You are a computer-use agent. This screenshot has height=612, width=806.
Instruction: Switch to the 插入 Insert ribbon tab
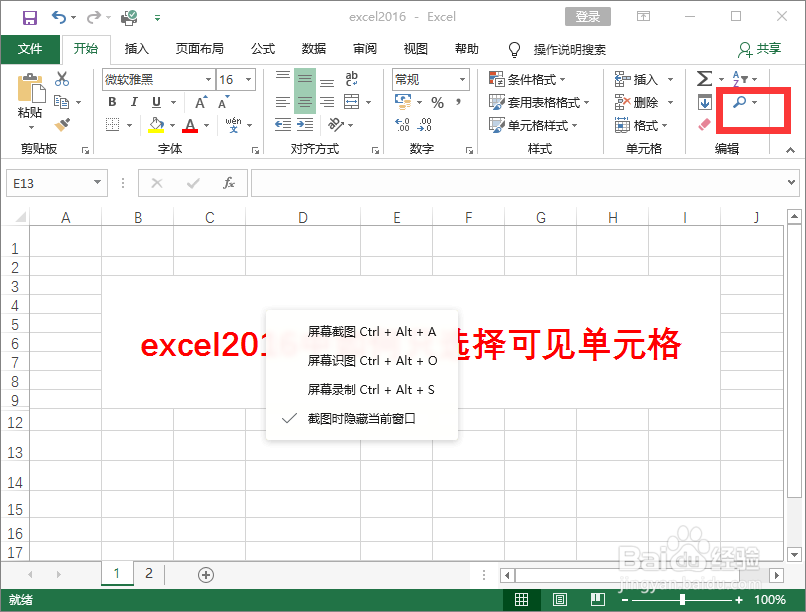tap(137, 49)
